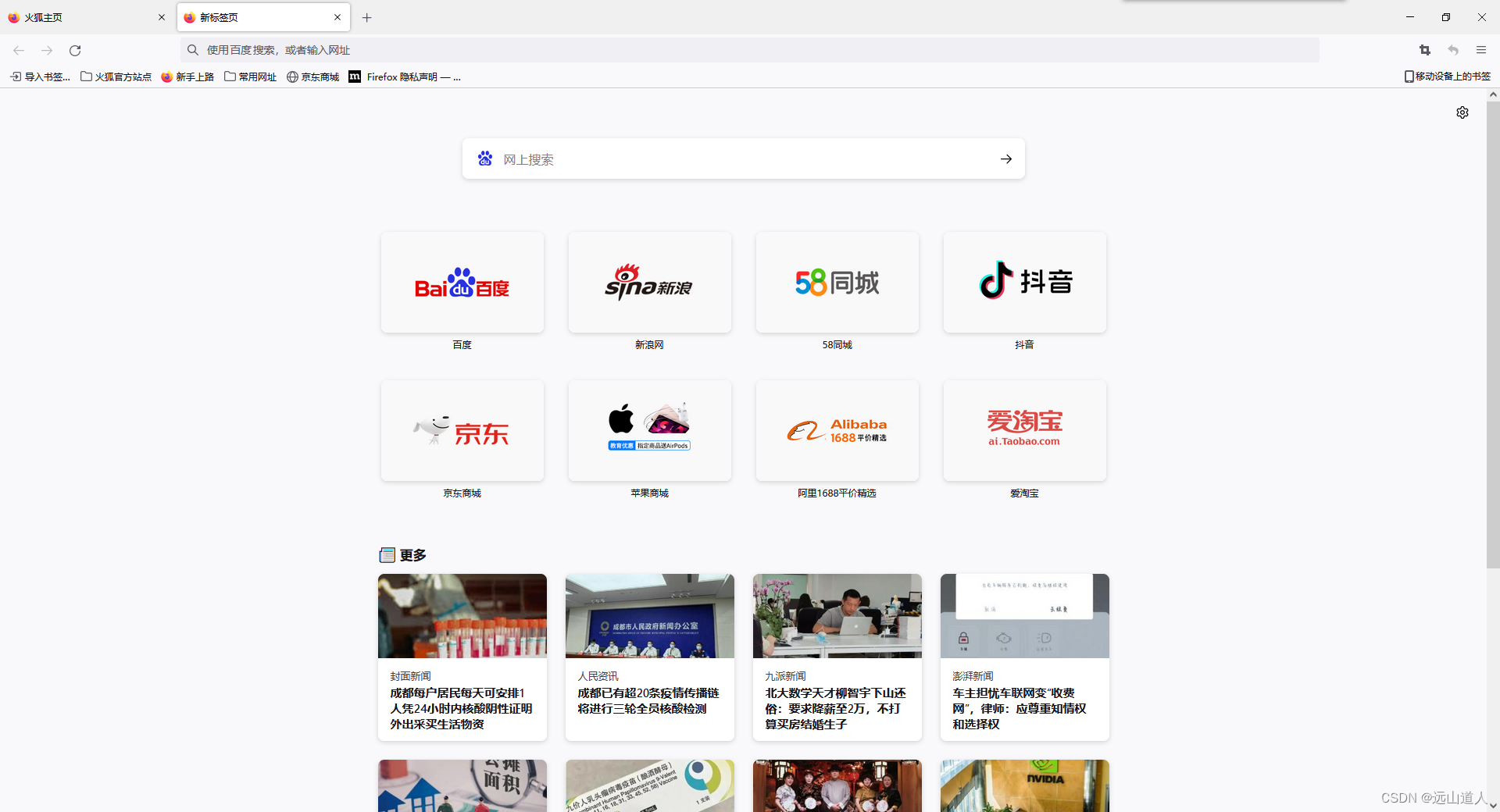The height and width of the screenshot is (812, 1500).
Task: Open 新手上路 bookmark
Action: coord(187,77)
